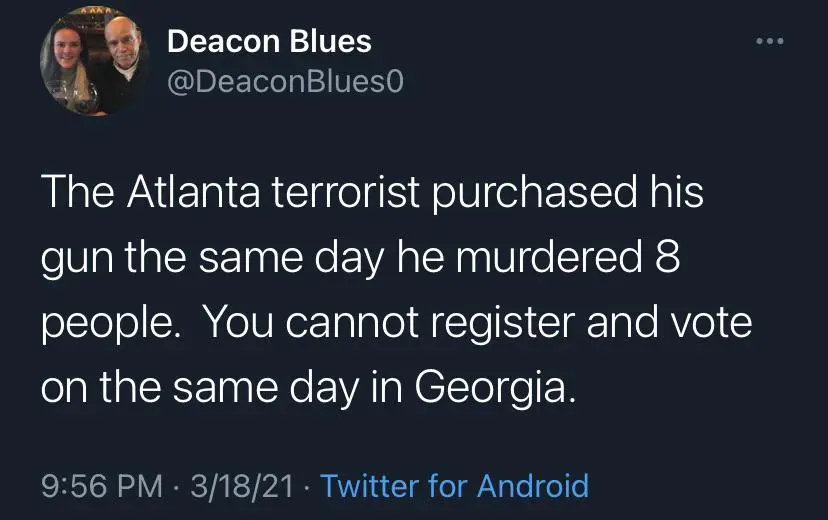Click the line "The Atlanta terrorist purchased his"
This screenshot has height=520, width=828.
[x=372, y=193]
